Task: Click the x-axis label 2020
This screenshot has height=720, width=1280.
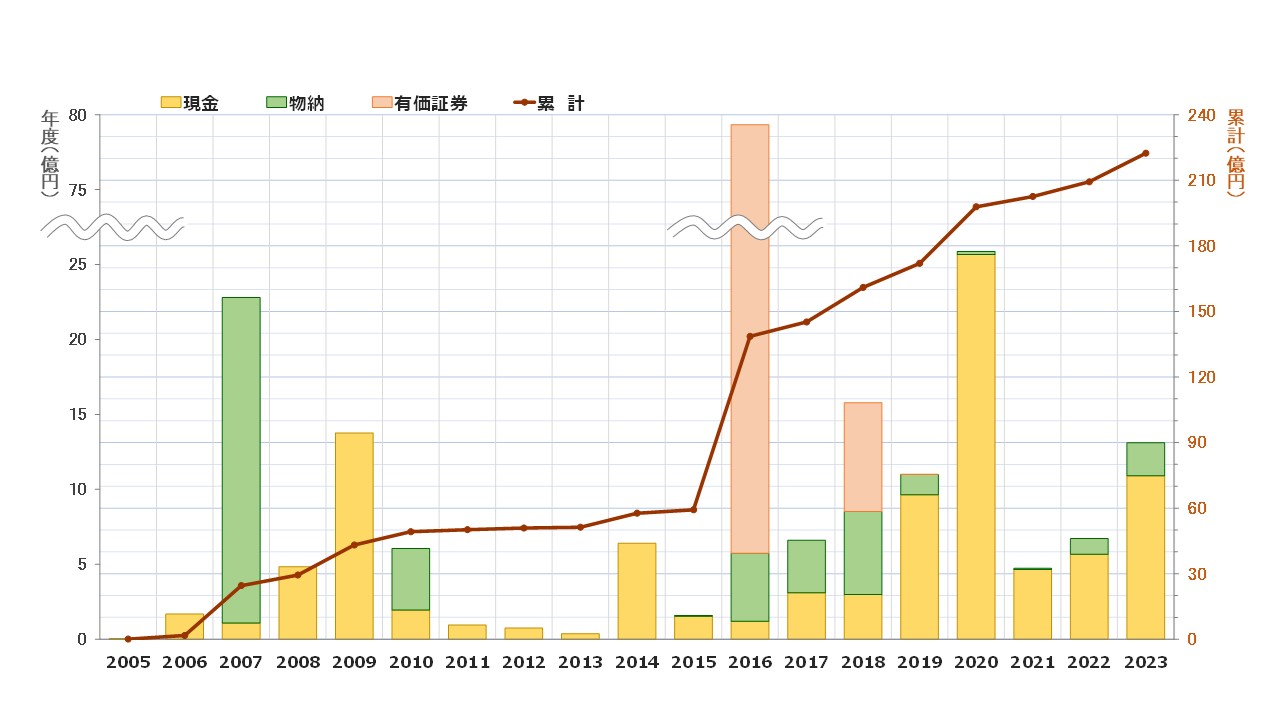Action: [x=976, y=663]
